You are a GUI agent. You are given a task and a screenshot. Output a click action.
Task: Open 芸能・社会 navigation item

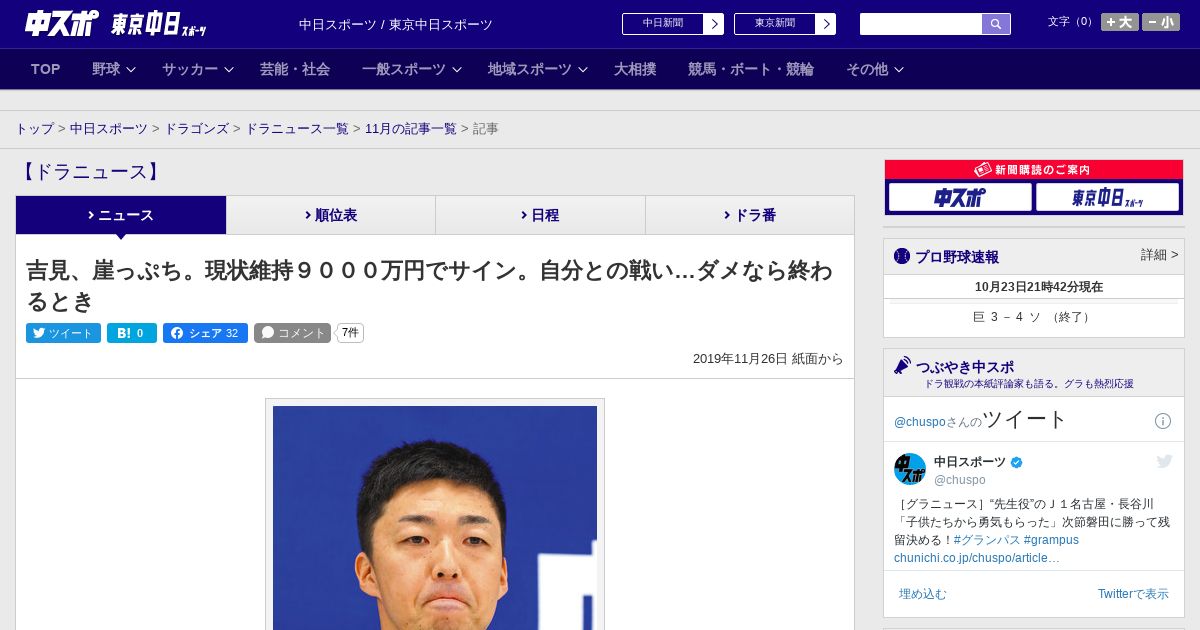tap(295, 69)
